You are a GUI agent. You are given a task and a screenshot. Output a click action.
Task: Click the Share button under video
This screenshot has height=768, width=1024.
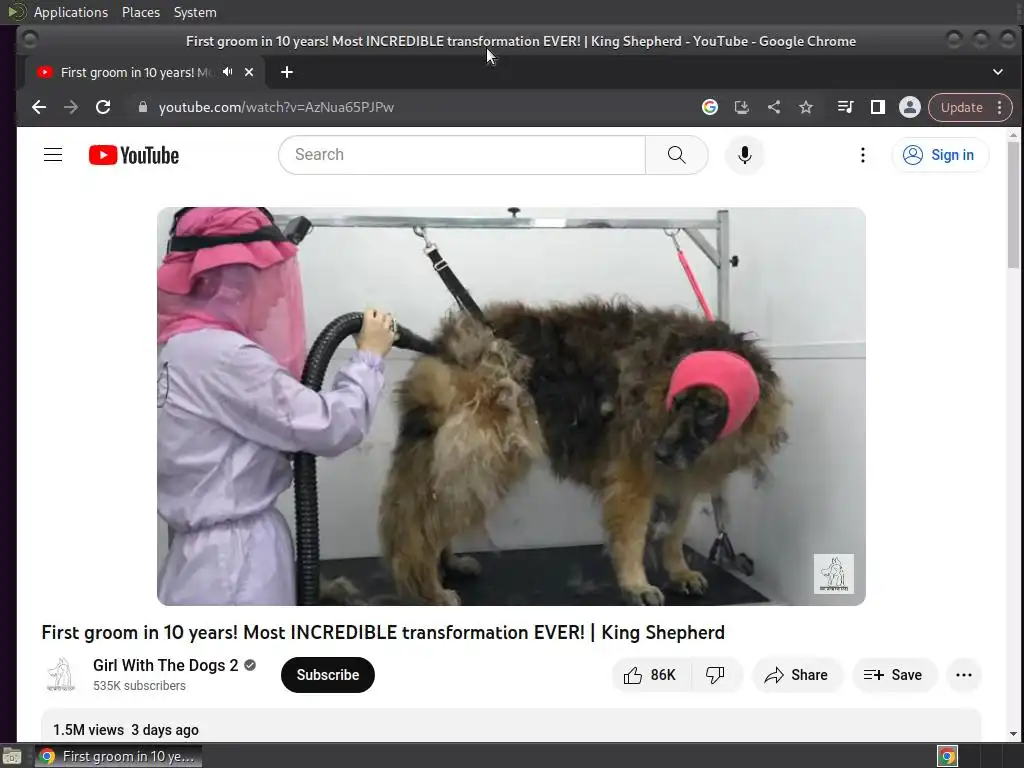click(x=797, y=675)
